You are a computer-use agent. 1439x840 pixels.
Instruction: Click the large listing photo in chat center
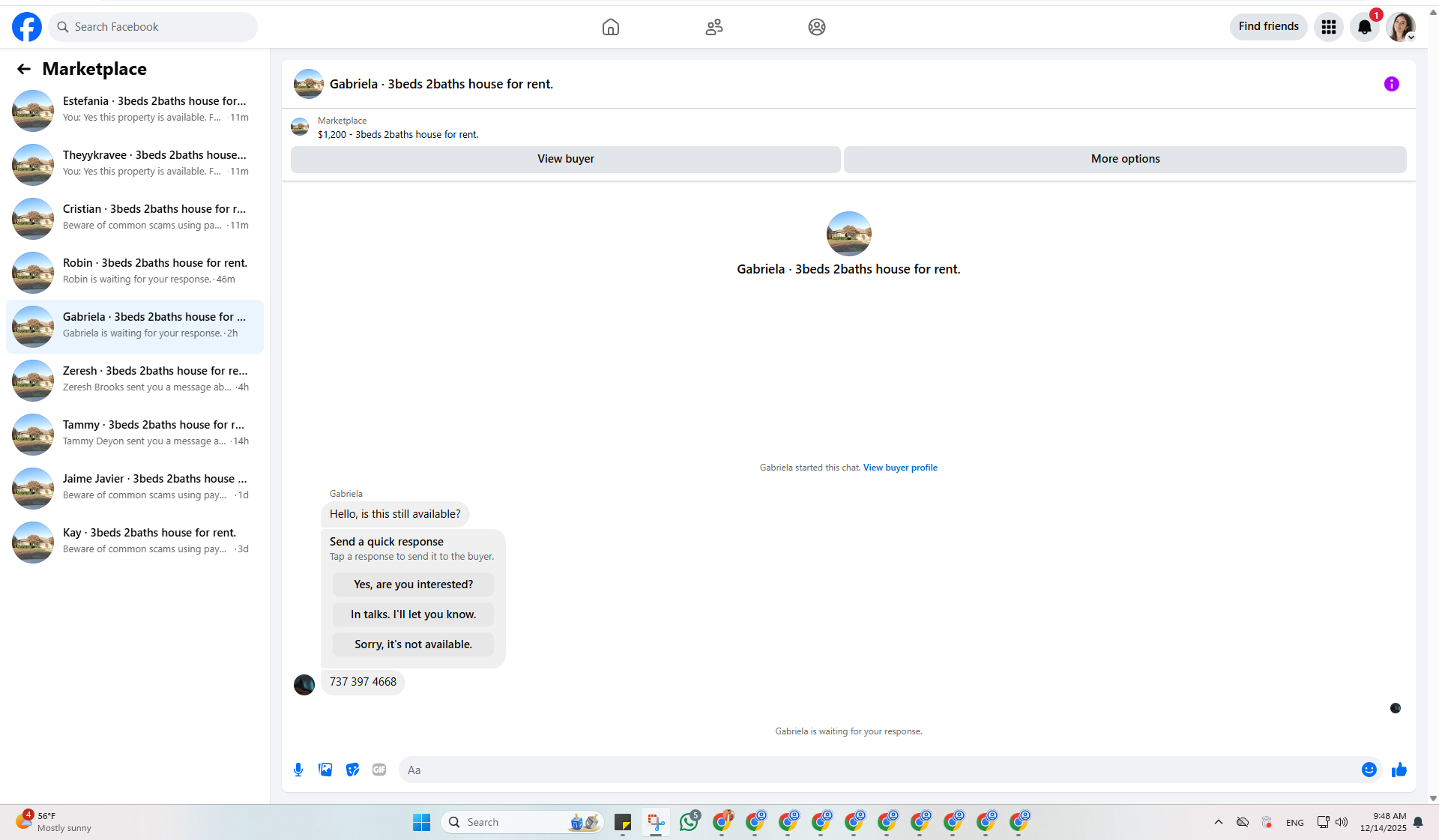point(848,234)
